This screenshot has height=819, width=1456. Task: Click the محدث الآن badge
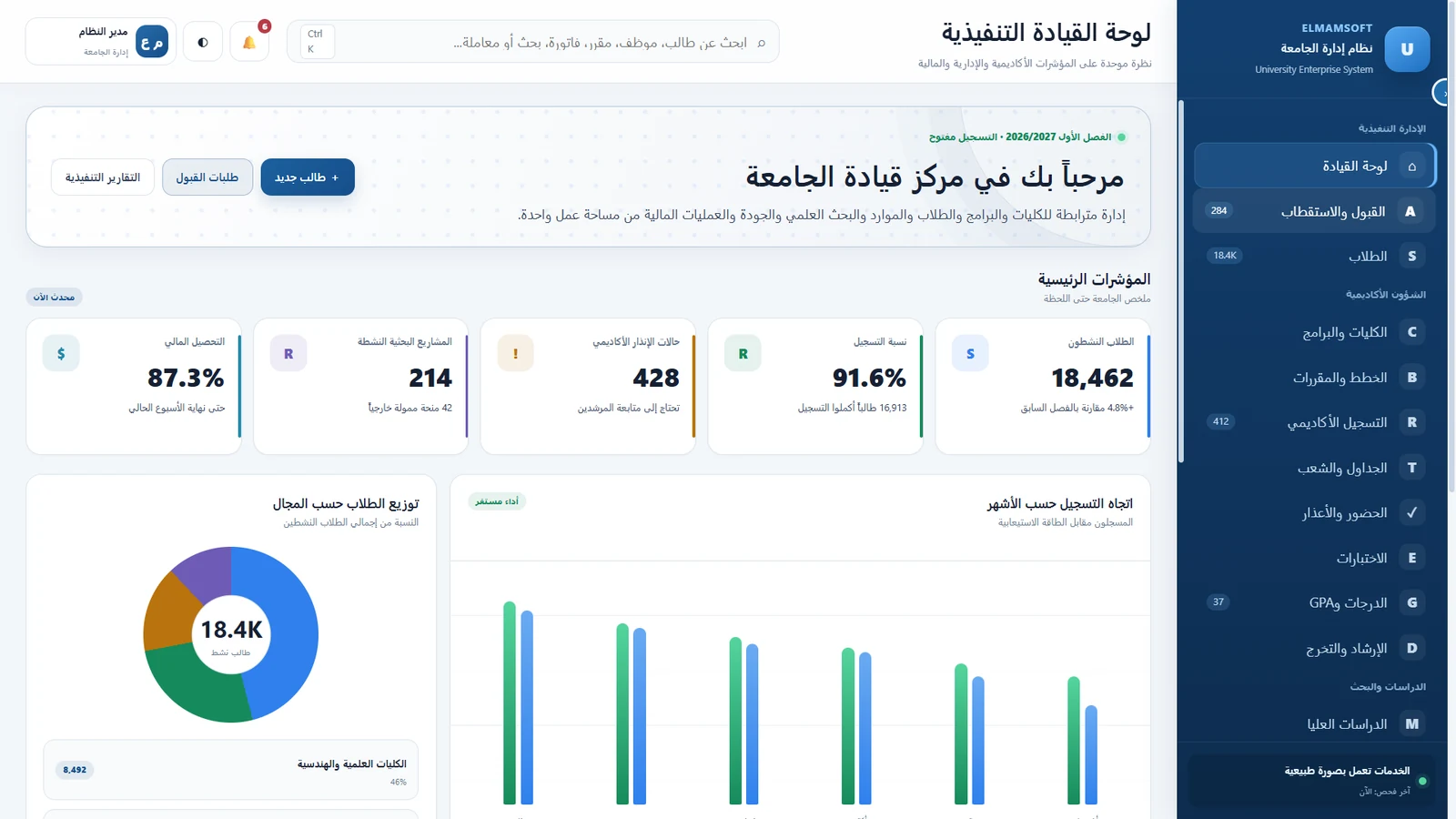(54, 297)
